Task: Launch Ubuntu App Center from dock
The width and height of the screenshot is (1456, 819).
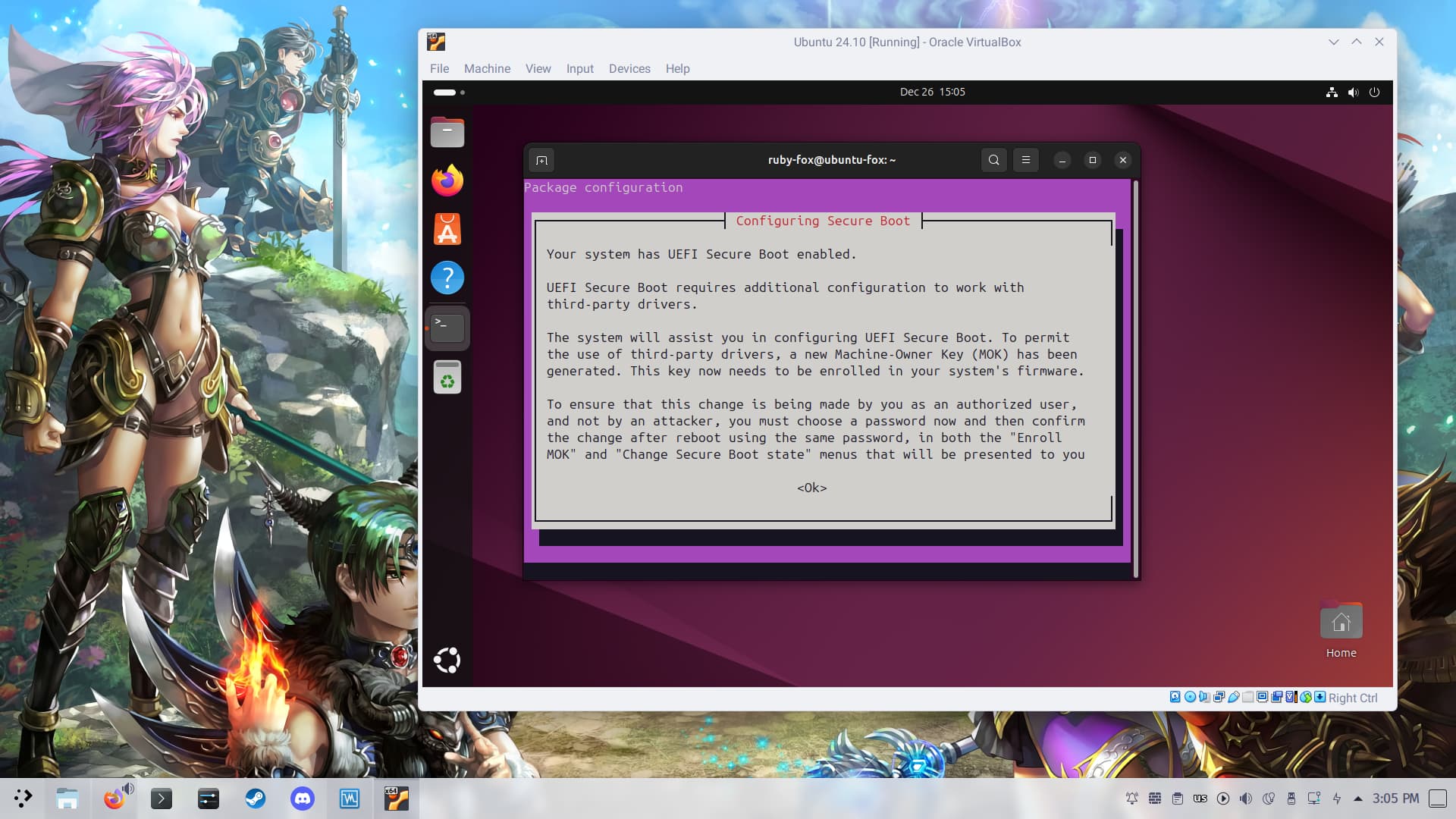Action: click(x=447, y=230)
